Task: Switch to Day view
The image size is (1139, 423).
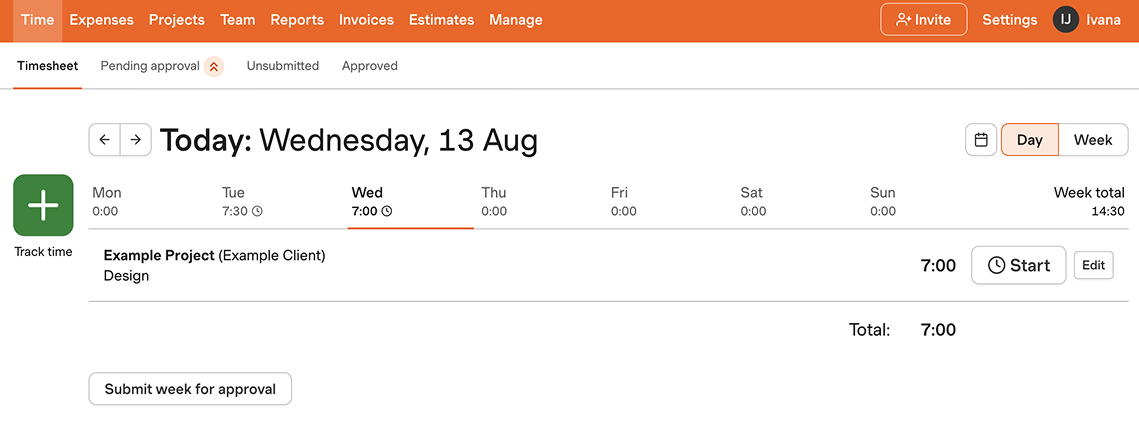Action: click(1029, 140)
